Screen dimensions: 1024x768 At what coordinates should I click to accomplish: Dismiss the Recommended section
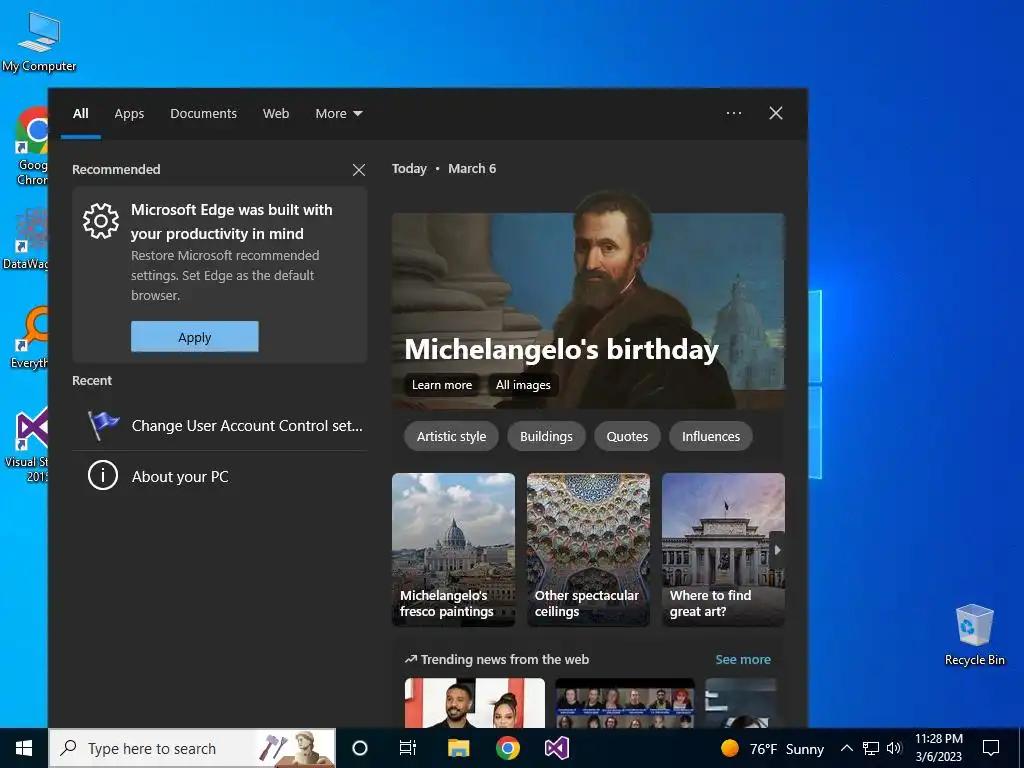[x=359, y=170]
